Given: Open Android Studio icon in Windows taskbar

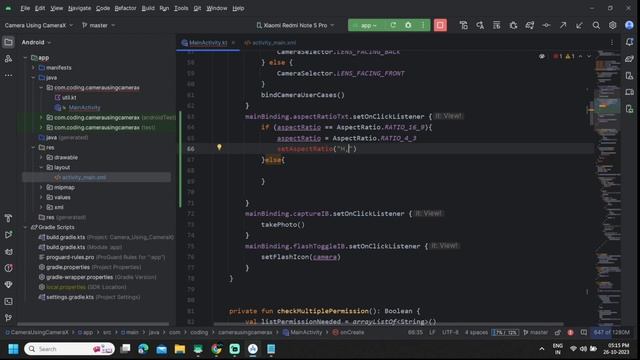Looking at the screenshot, I should pyautogui.click(x=253, y=349).
